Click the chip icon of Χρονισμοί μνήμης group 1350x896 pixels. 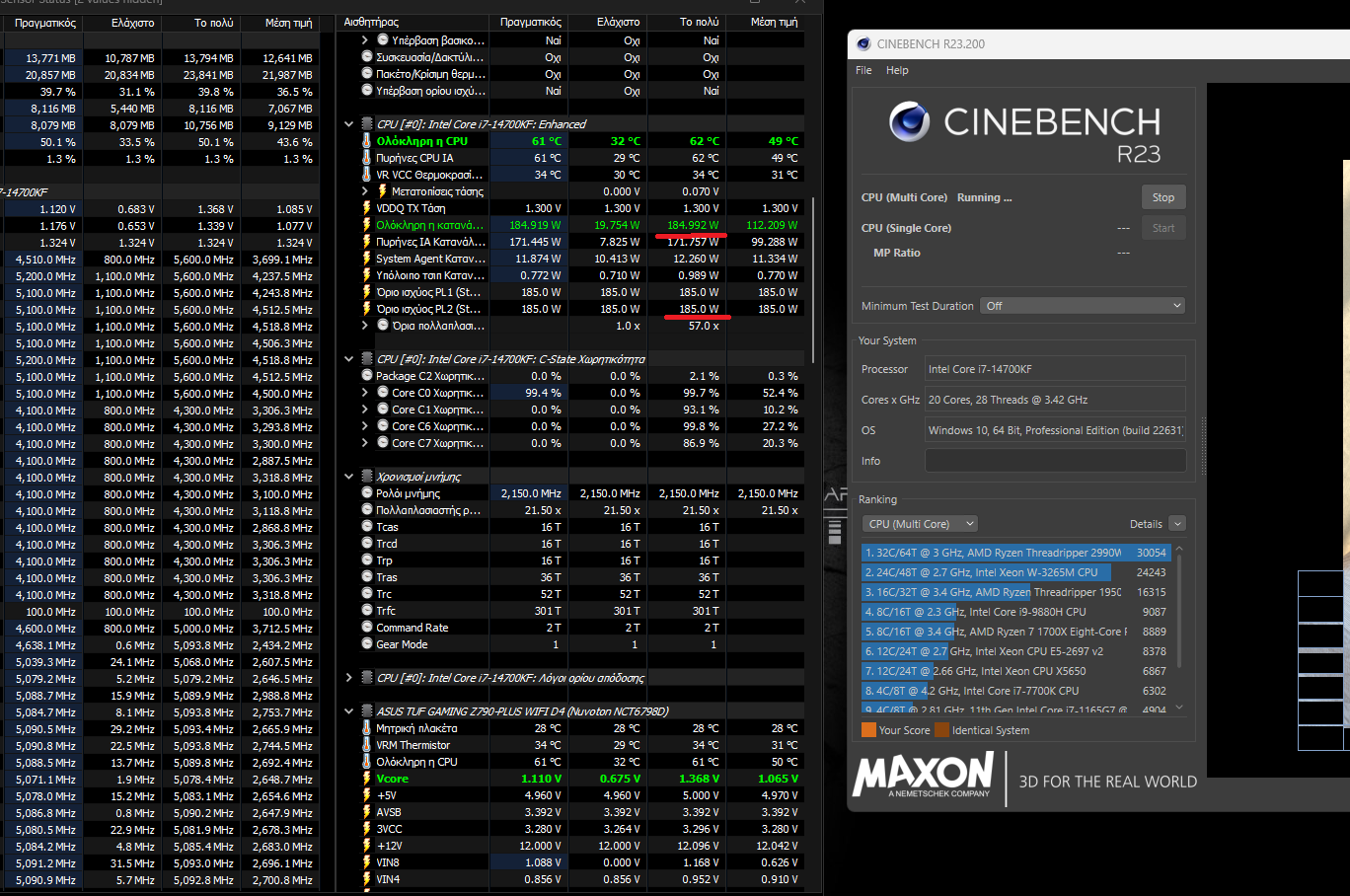(x=367, y=477)
